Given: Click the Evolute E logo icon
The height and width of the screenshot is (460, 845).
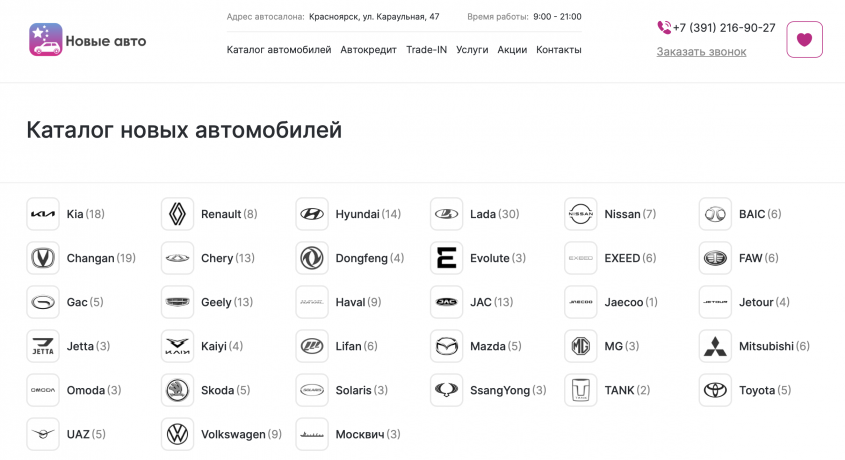Looking at the screenshot, I should tap(446, 258).
